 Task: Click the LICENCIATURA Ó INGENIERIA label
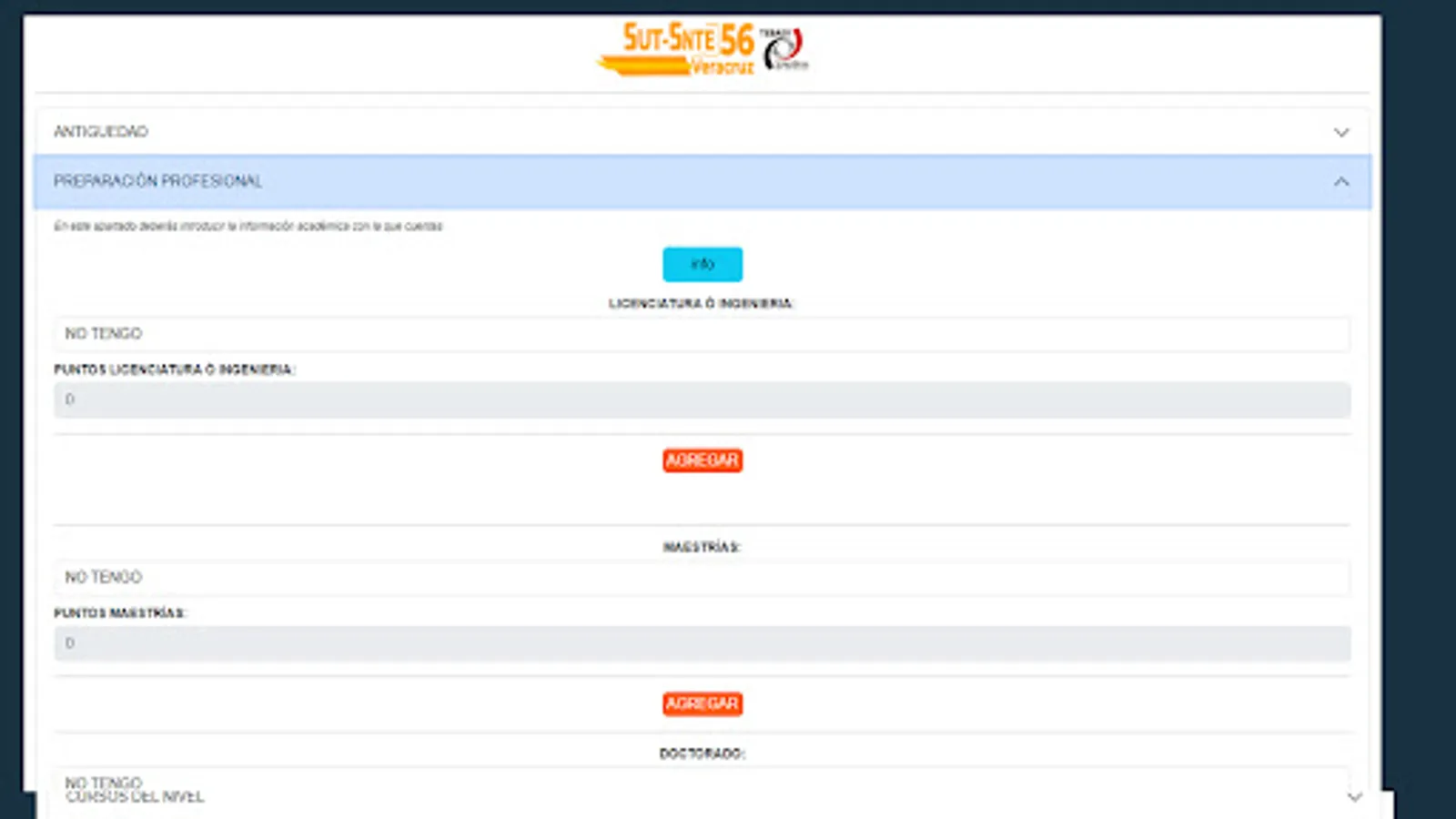point(702,305)
